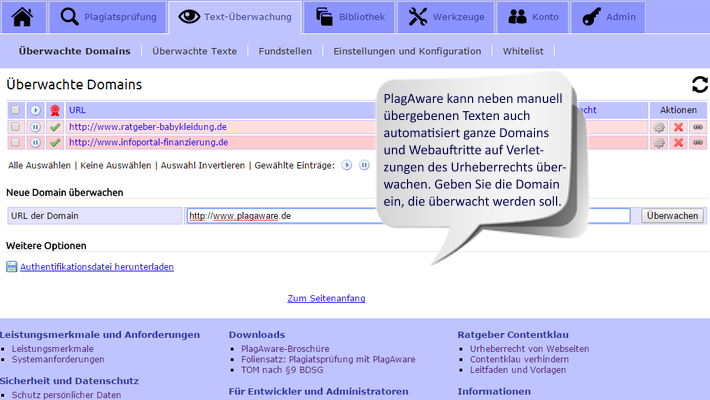Open Leistungsmerkmale footer link
This screenshot has height=400, width=710.
[53, 349]
